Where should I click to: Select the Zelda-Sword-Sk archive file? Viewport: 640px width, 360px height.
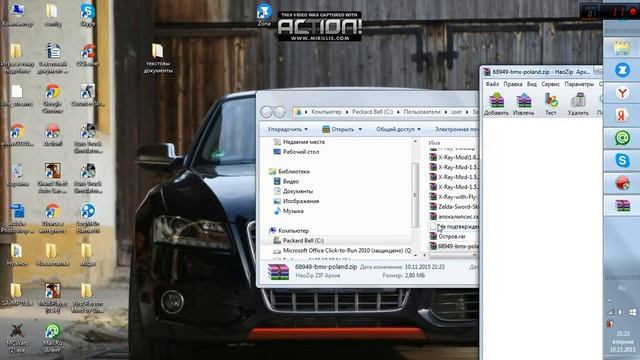click(x=454, y=207)
